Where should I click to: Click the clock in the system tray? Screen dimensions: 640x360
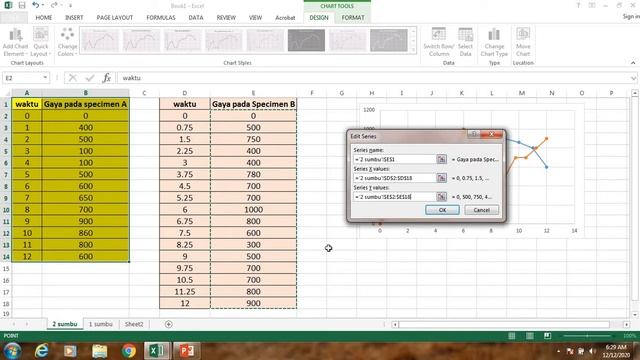tap(616, 351)
